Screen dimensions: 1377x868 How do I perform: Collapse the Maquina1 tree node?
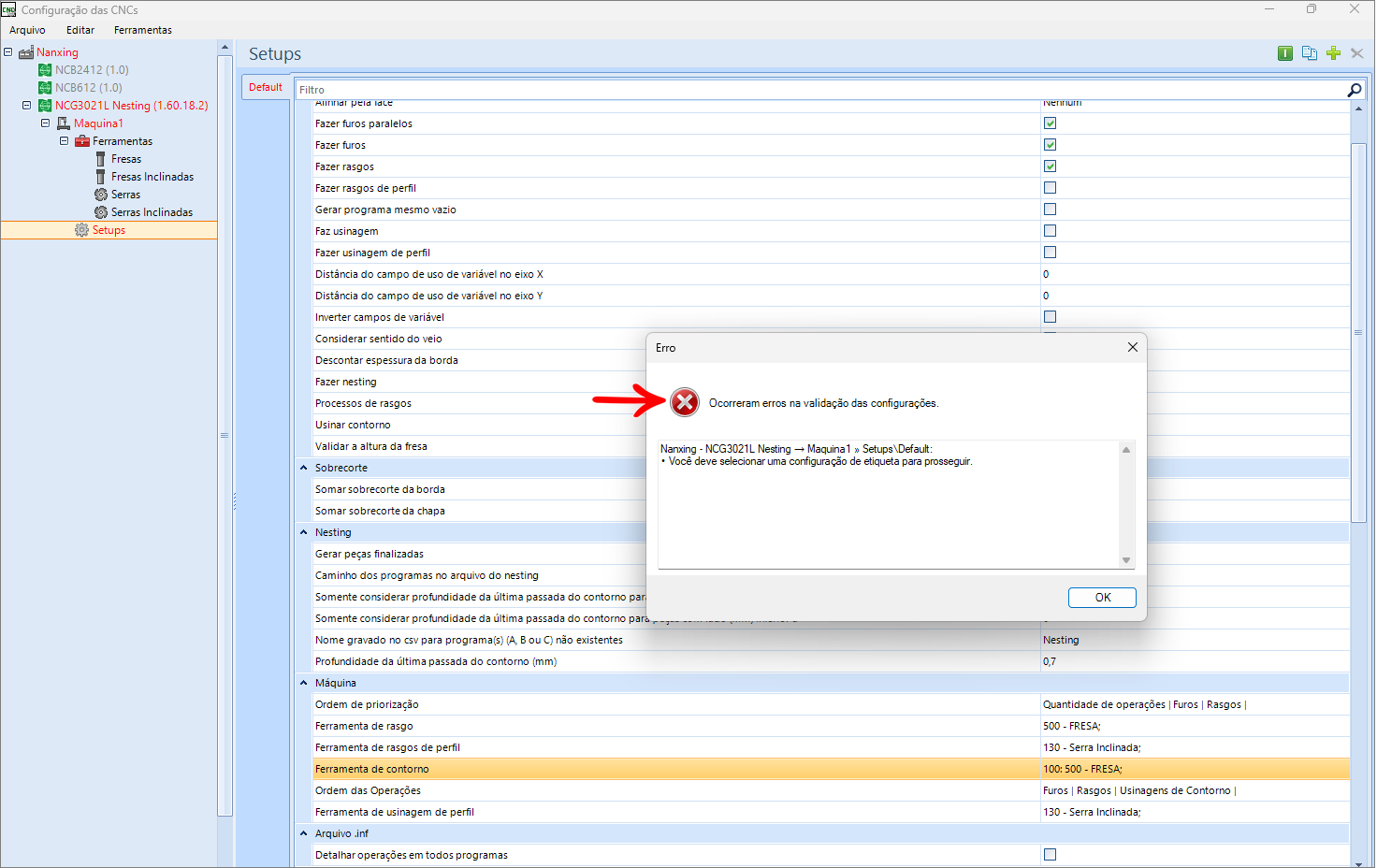point(45,123)
